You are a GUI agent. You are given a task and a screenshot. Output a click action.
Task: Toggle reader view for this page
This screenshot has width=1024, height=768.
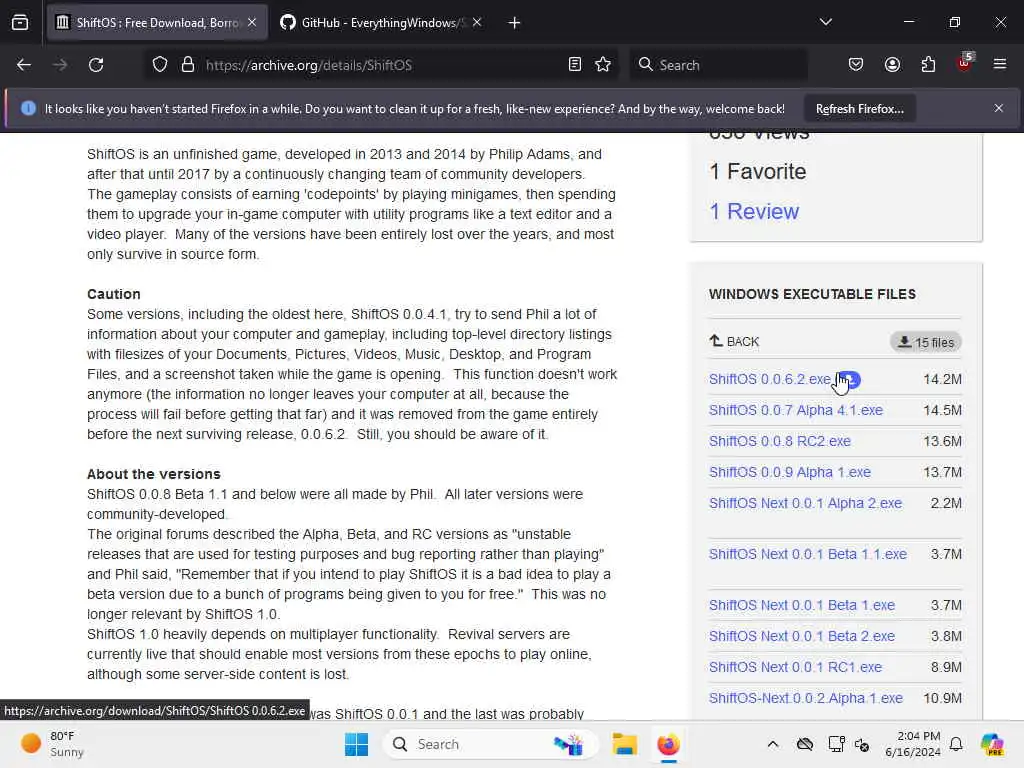[x=575, y=65]
